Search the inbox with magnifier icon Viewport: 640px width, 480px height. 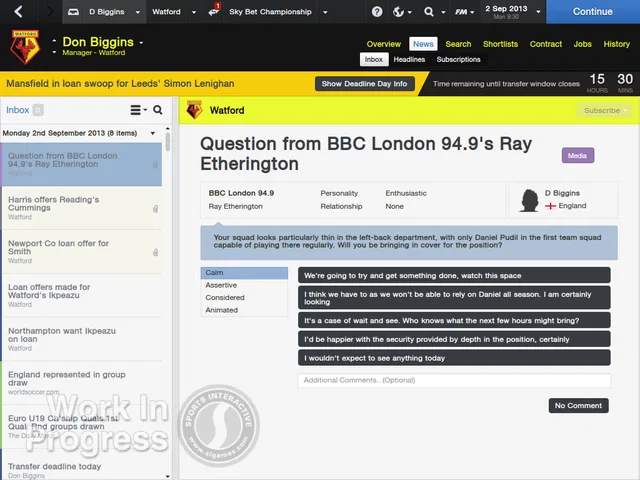158,110
